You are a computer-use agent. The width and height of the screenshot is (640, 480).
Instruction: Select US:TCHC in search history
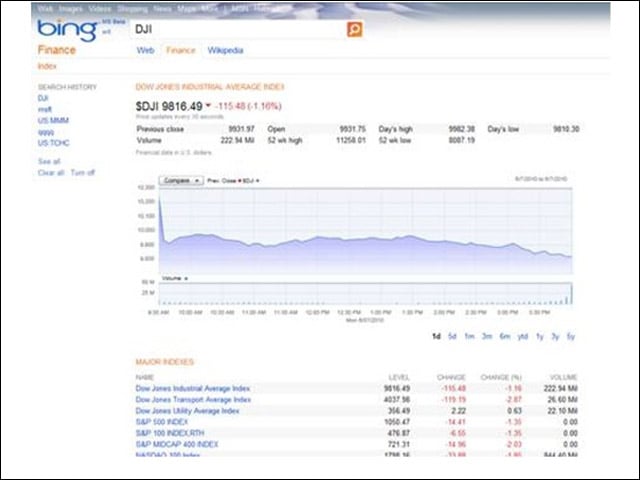[54, 143]
